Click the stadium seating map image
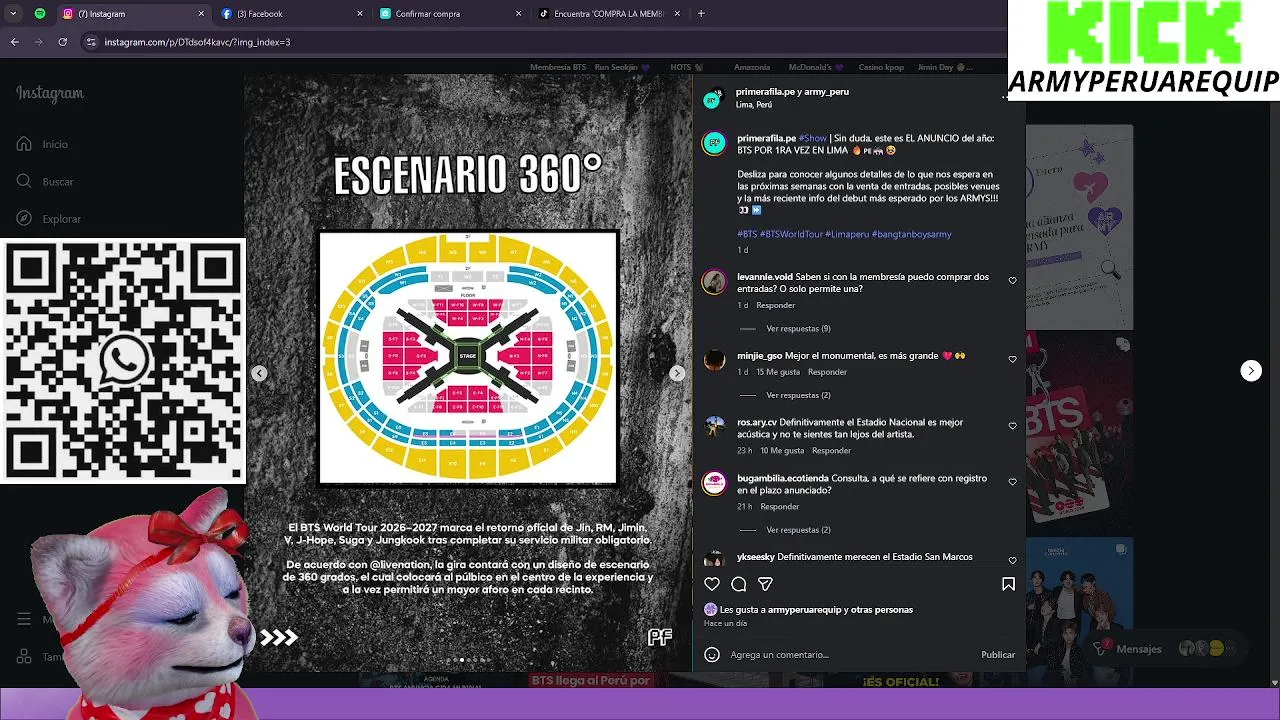Screen dimensions: 1280x720 pyautogui.click(x=468, y=358)
